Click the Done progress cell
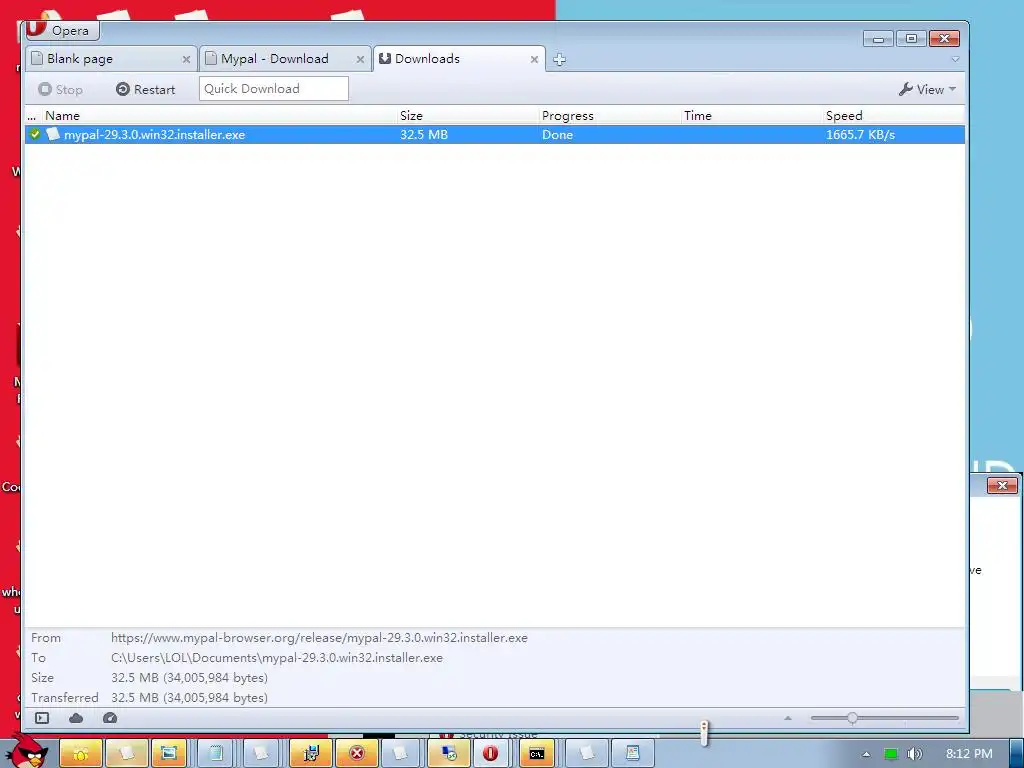 point(557,135)
